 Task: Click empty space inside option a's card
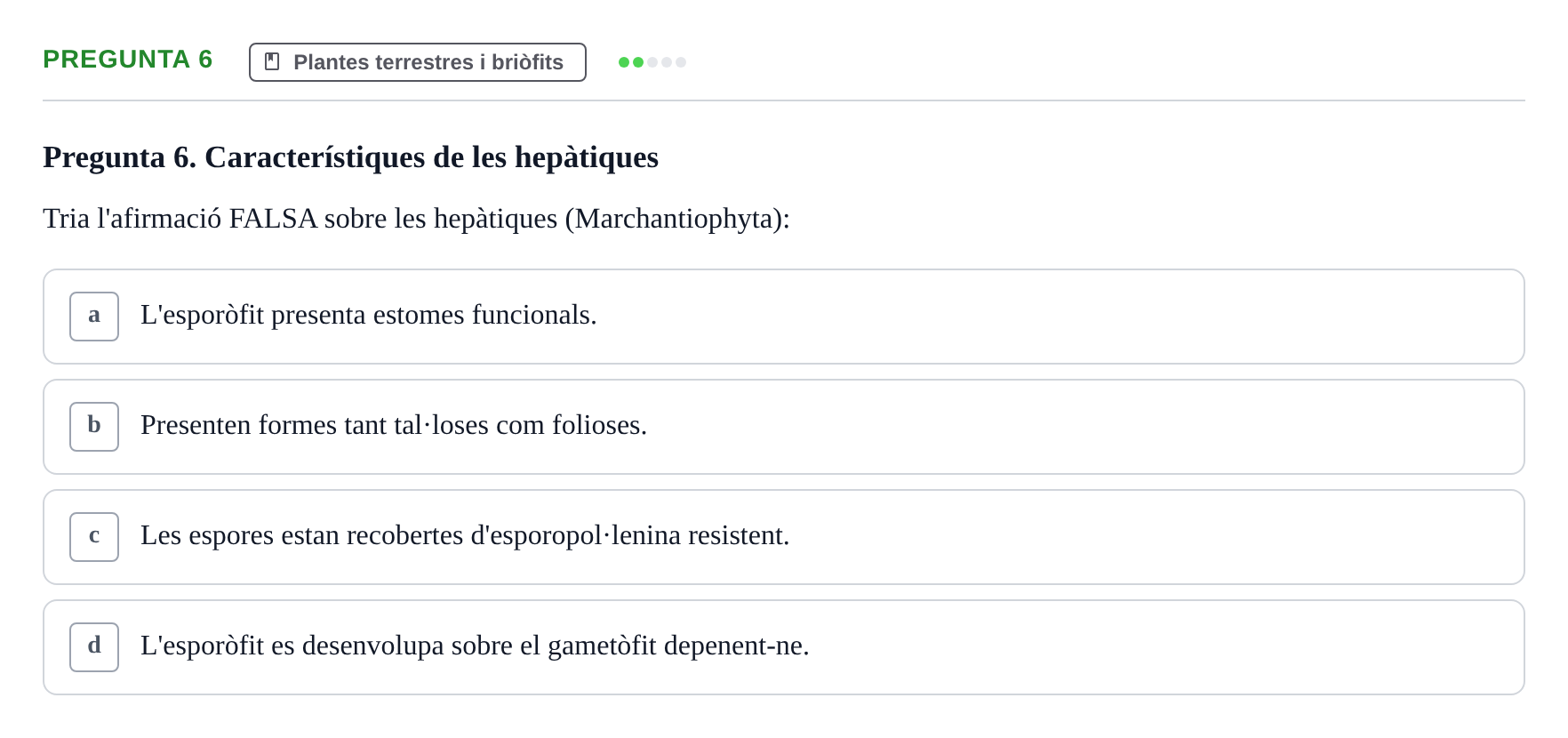pyautogui.click(x=1067, y=317)
